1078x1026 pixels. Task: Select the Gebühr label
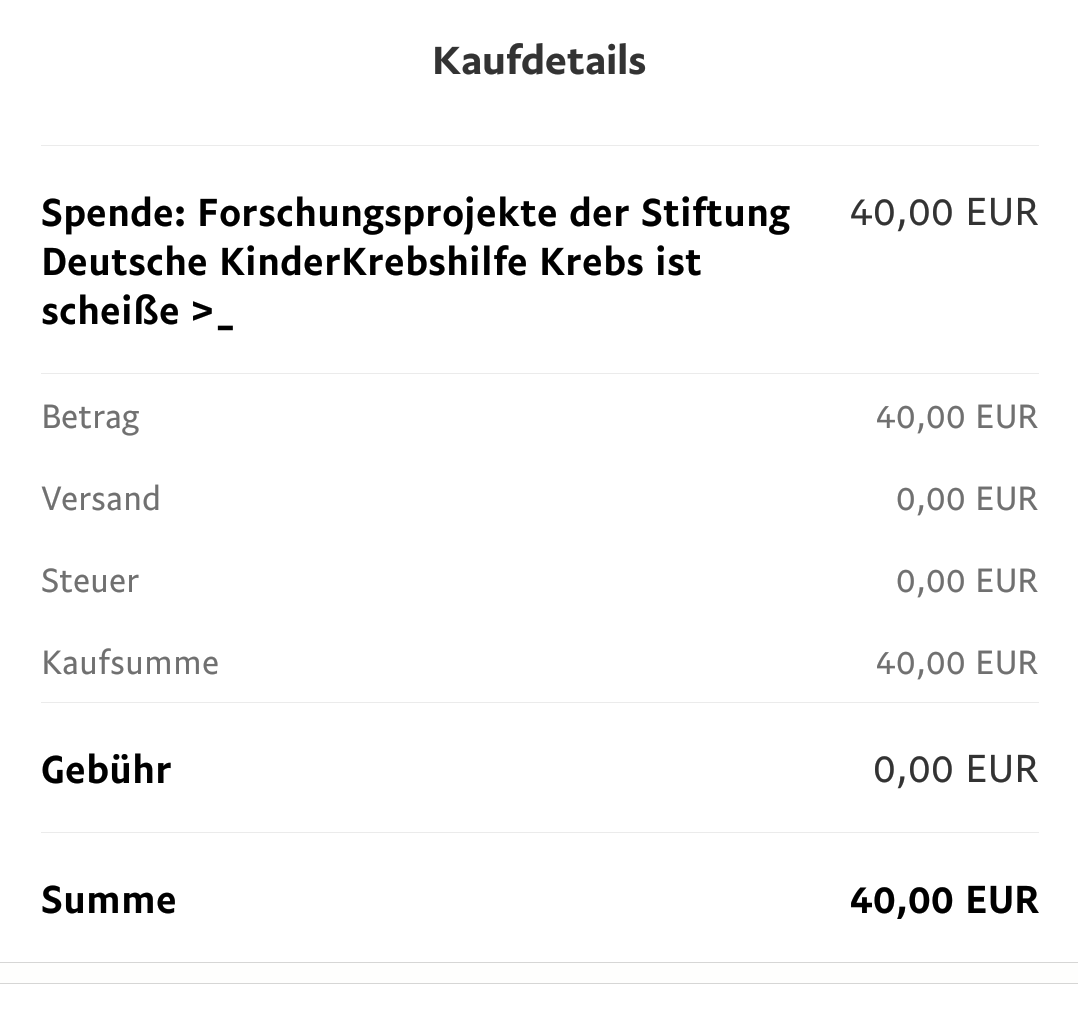106,769
